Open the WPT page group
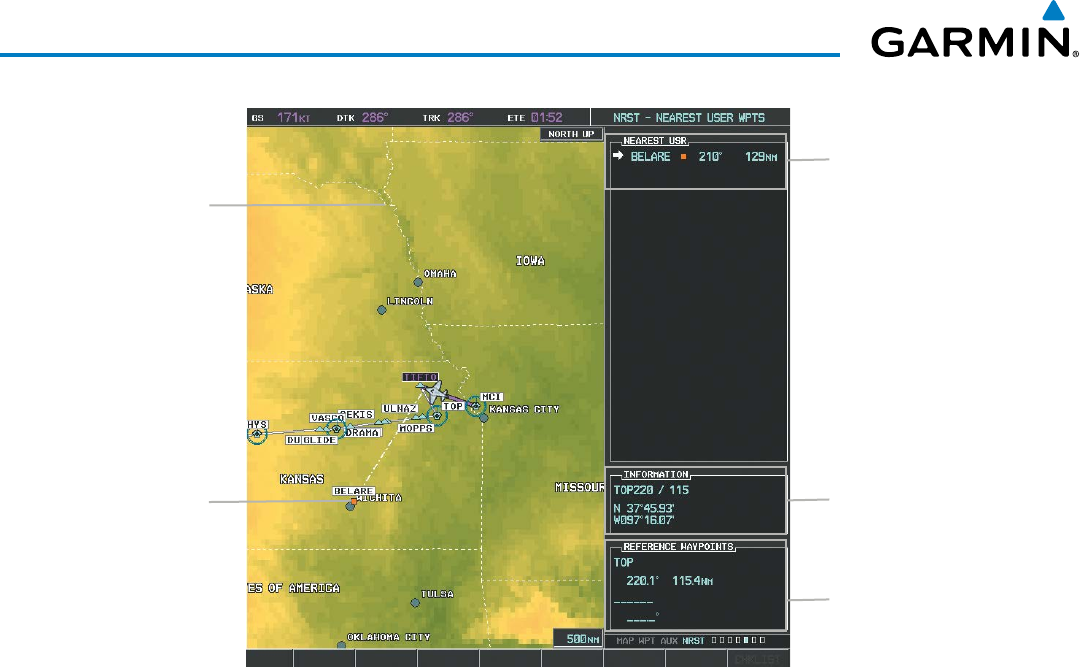 (648, 639)
